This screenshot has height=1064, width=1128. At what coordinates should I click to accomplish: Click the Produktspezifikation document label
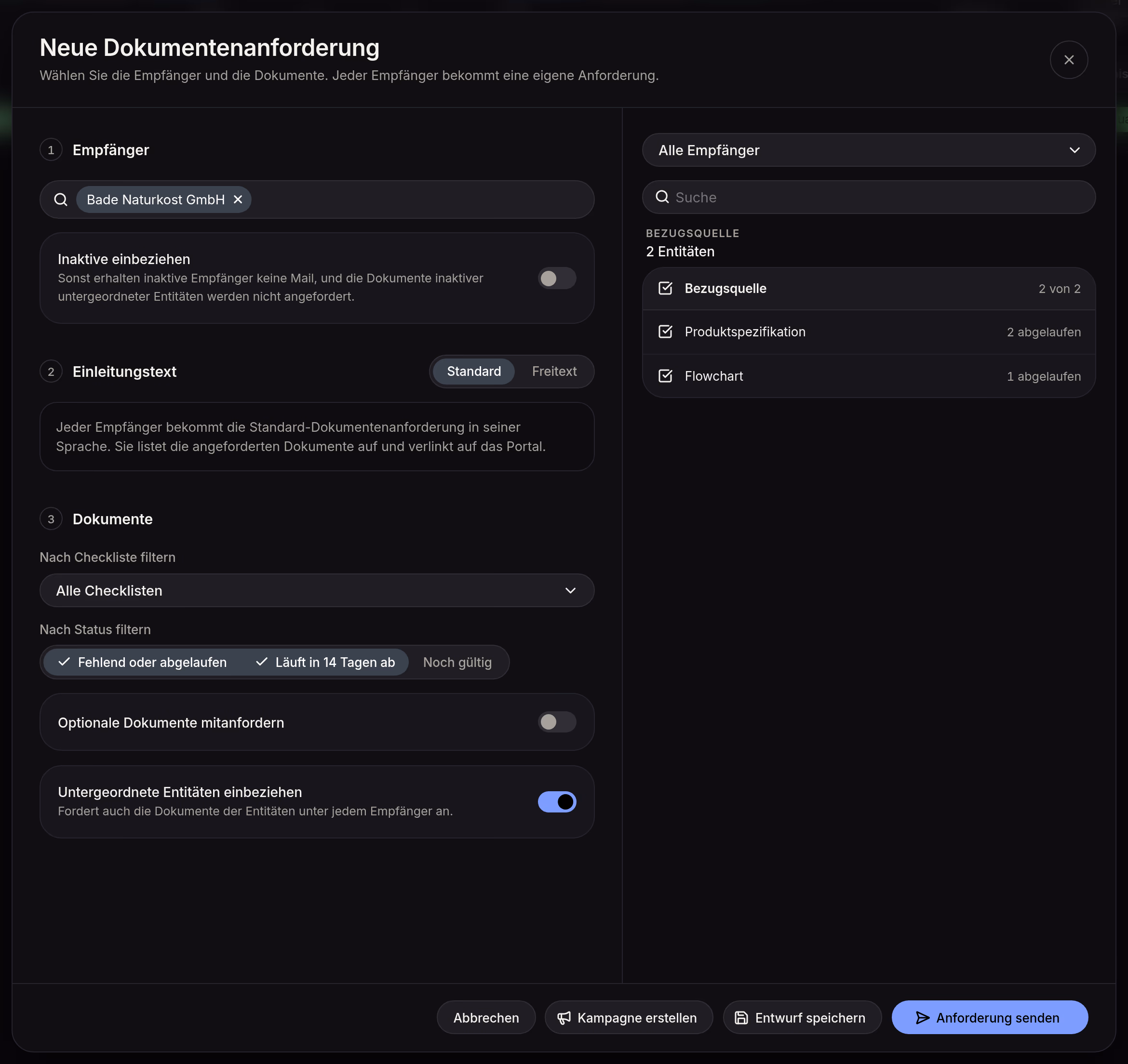744,332
